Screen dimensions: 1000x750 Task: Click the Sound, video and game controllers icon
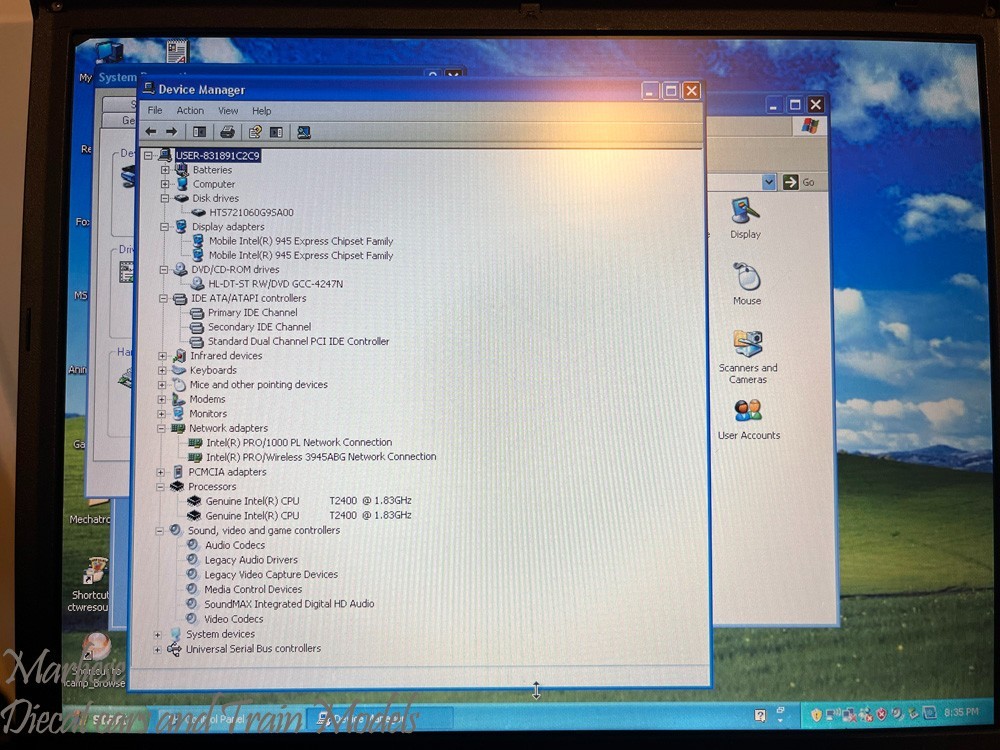pyautogui.click(x=176, y=530)
